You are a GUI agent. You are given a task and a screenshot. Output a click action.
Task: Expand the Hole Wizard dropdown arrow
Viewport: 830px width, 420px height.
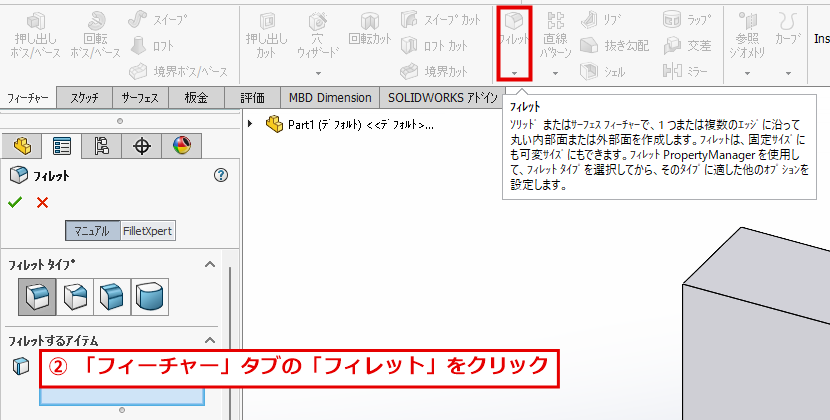point(318,73)
